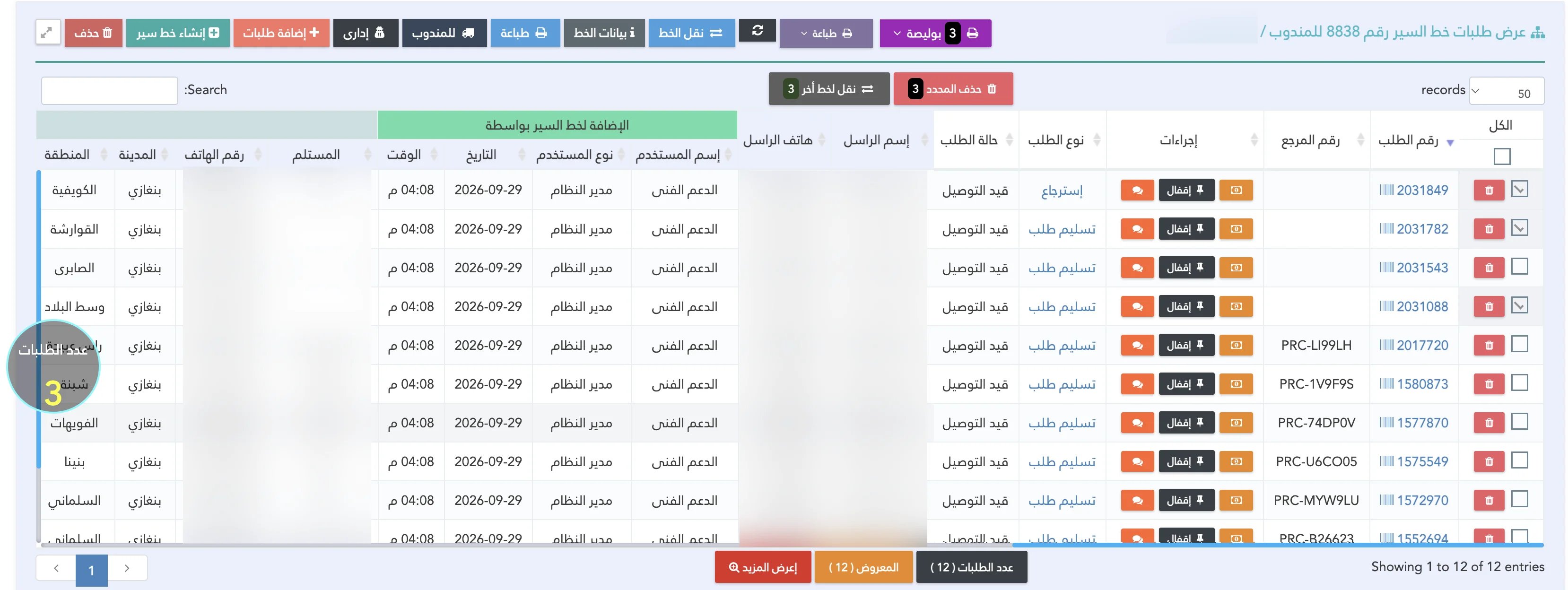Click إنشاء خط سير button
The image size is (1568, 590).
click(177, 33)
